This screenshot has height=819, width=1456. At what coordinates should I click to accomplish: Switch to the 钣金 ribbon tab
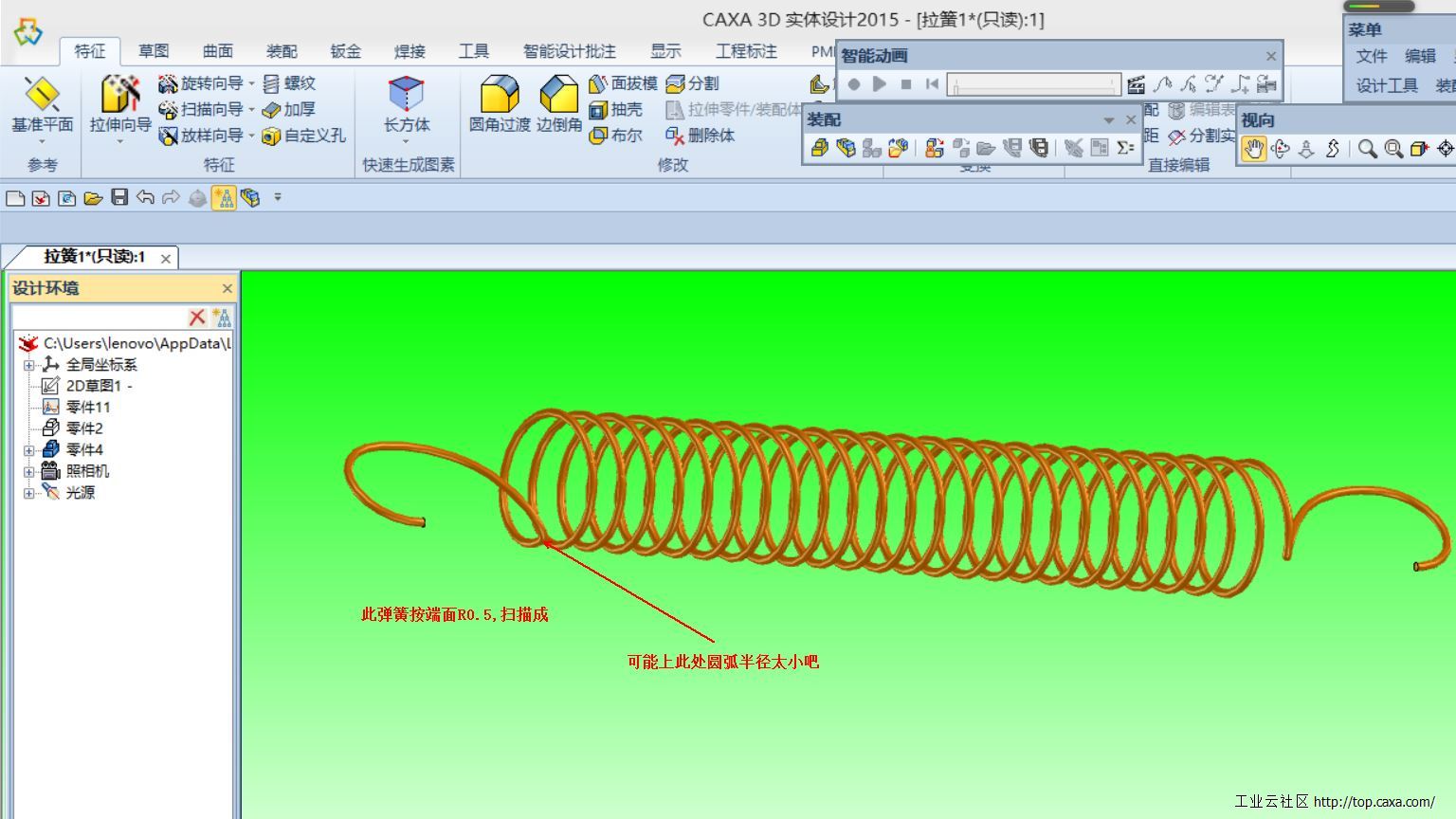click(346, 51)
